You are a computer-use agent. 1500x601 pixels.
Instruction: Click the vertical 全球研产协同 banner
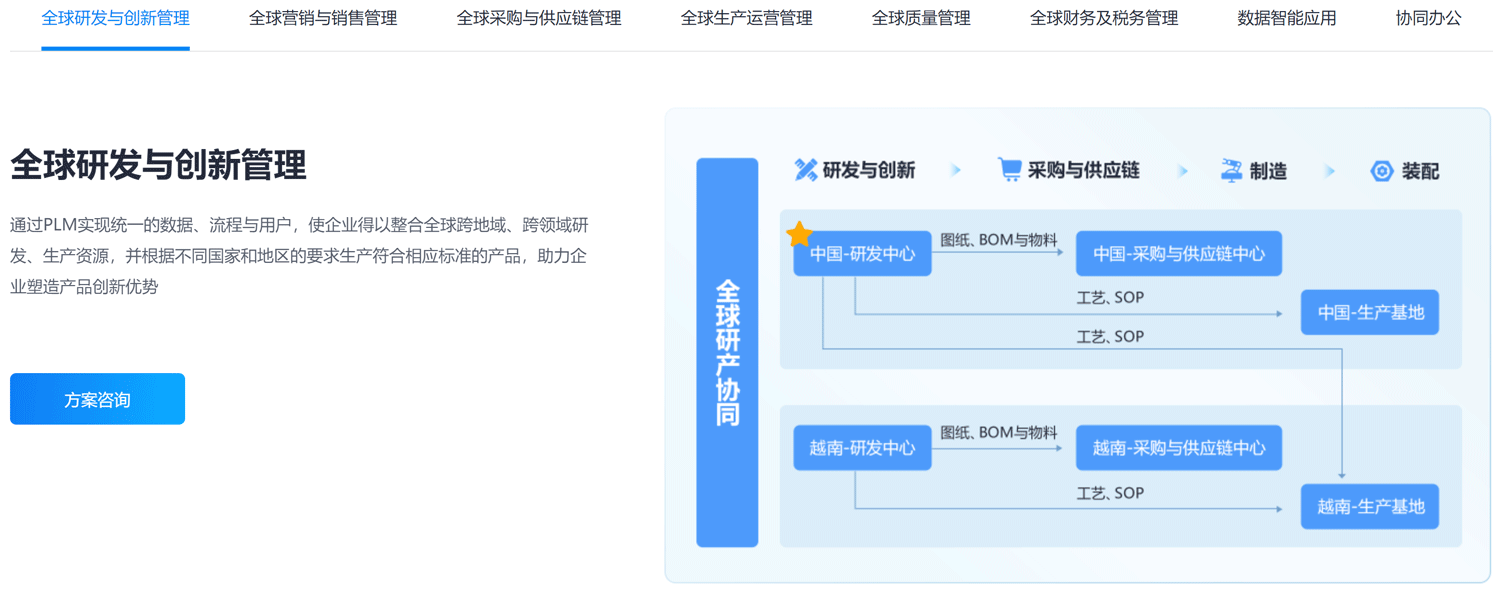pyautogui.click(x=727, y=352)
